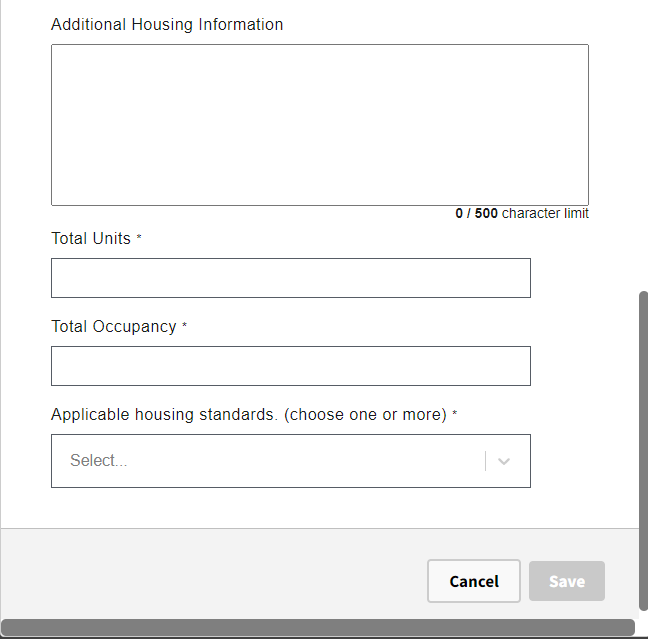Click the Total Occupancy label
The image size is (648, 639).
click(114, 326)
